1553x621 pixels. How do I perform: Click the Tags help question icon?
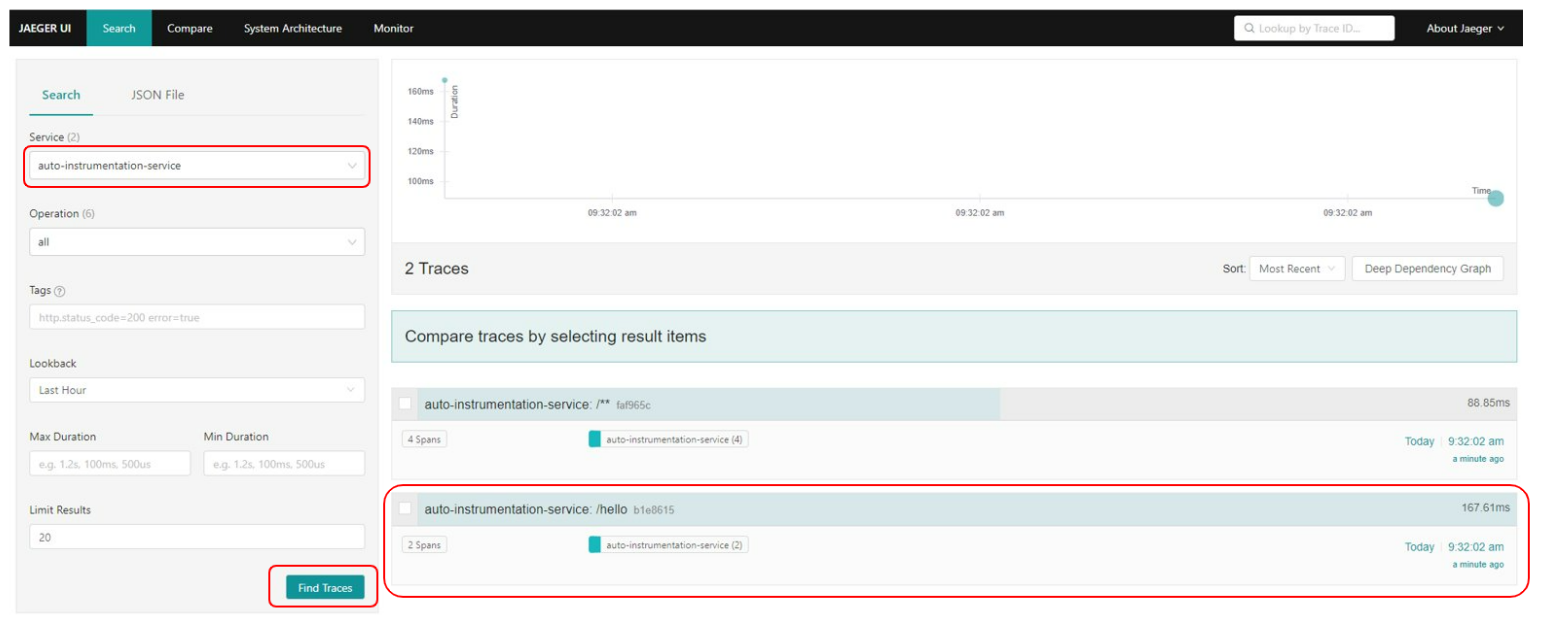tap(60, 291)
